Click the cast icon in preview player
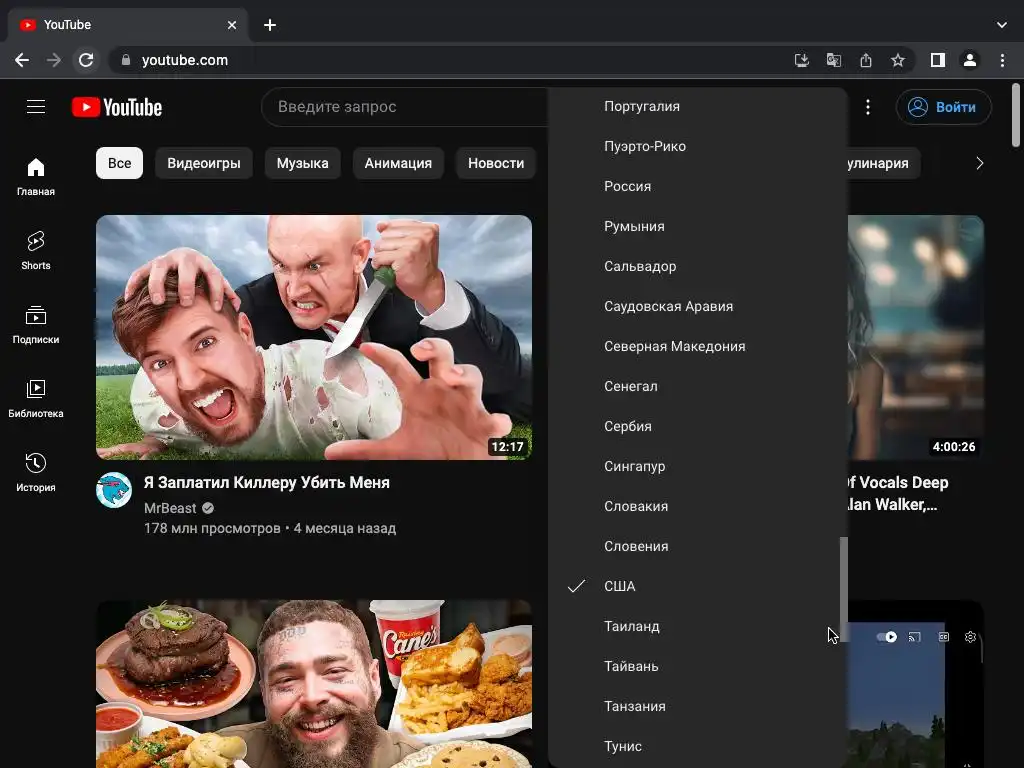 914,637
